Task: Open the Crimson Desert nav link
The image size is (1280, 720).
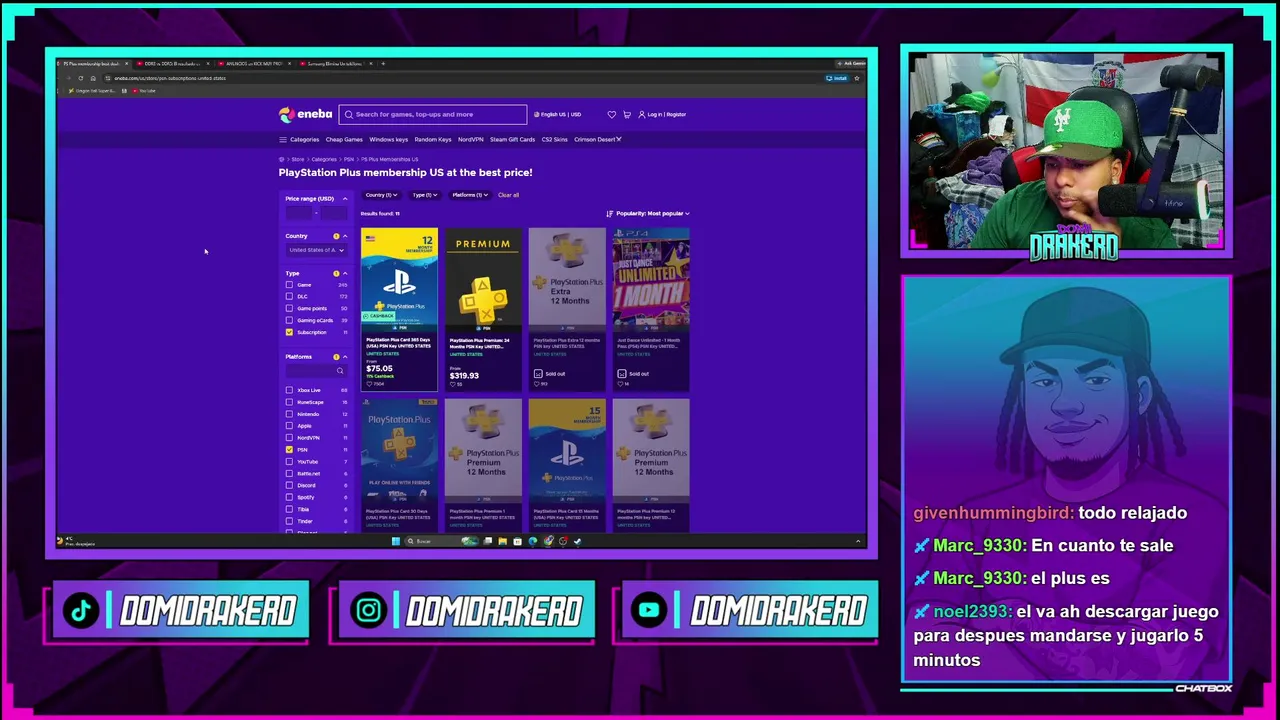Action: [598, 140]
